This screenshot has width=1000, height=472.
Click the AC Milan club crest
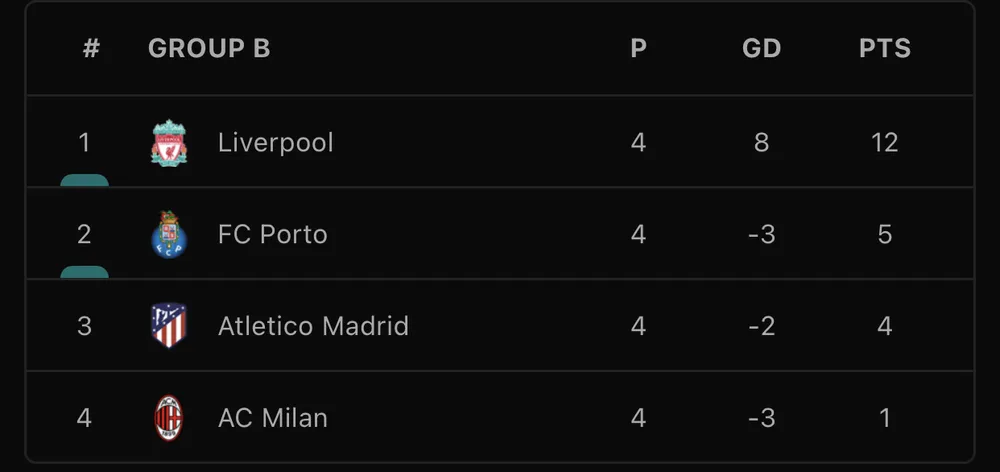169,418
